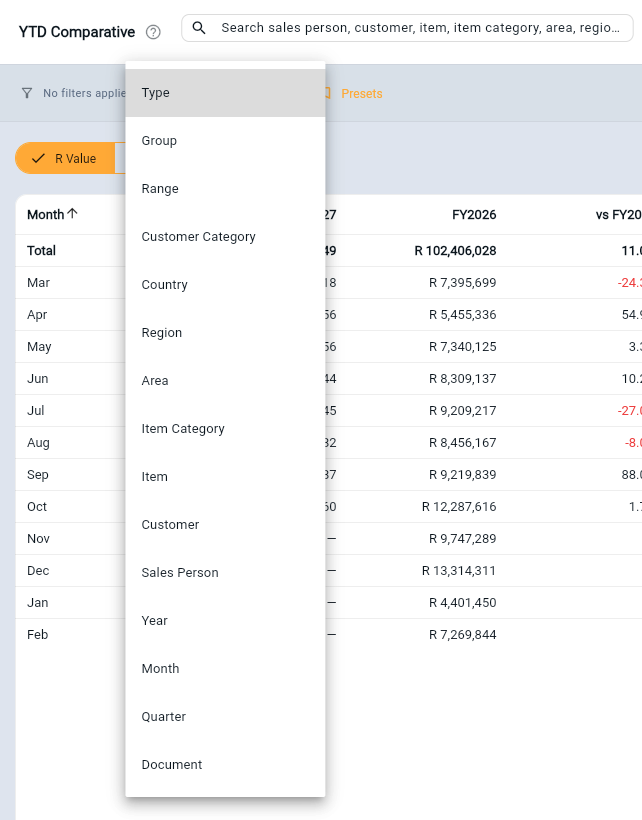Image resolution: width=642 pixels, height=820 pixels.
Task: Select the Aug row label
Action: 38,443
